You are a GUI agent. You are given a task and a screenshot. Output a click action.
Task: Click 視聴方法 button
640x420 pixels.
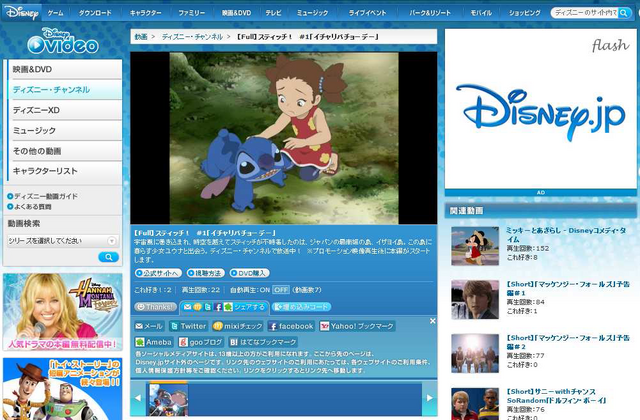(x=206, y=273)
